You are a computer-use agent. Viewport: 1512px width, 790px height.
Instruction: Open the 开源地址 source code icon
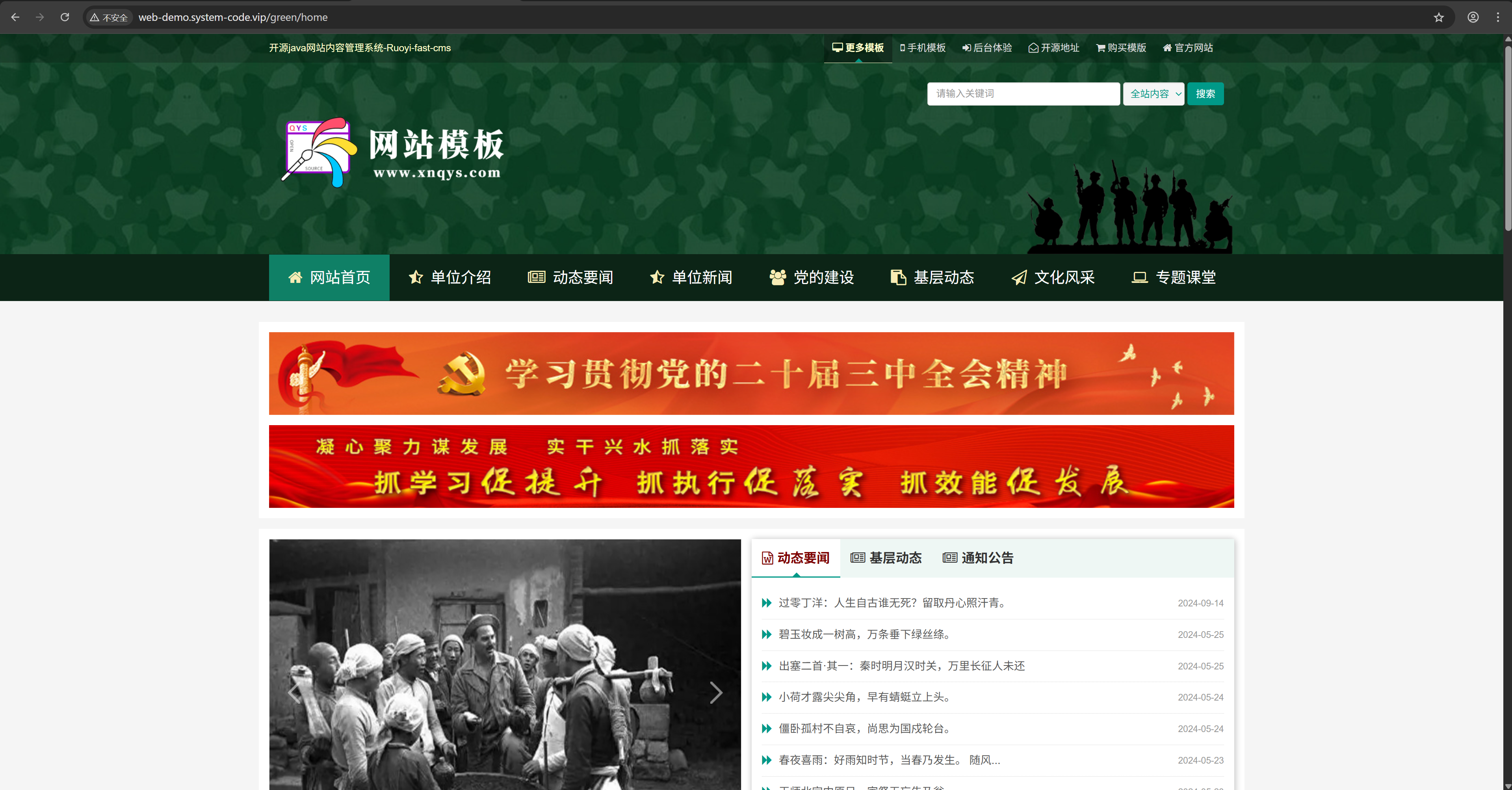(1033, 48)
